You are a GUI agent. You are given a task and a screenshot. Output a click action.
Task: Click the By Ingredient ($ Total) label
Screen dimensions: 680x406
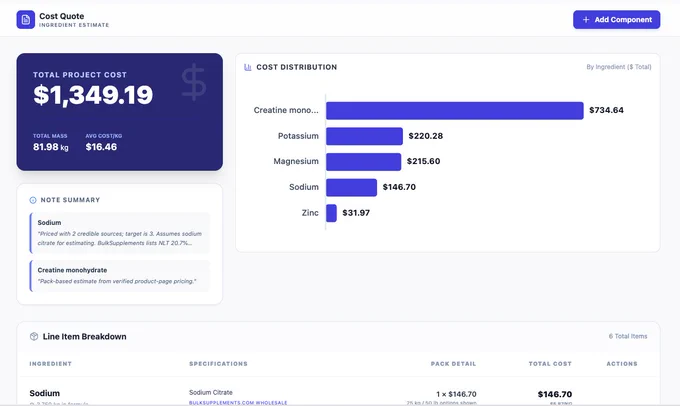tap(619, 67)
